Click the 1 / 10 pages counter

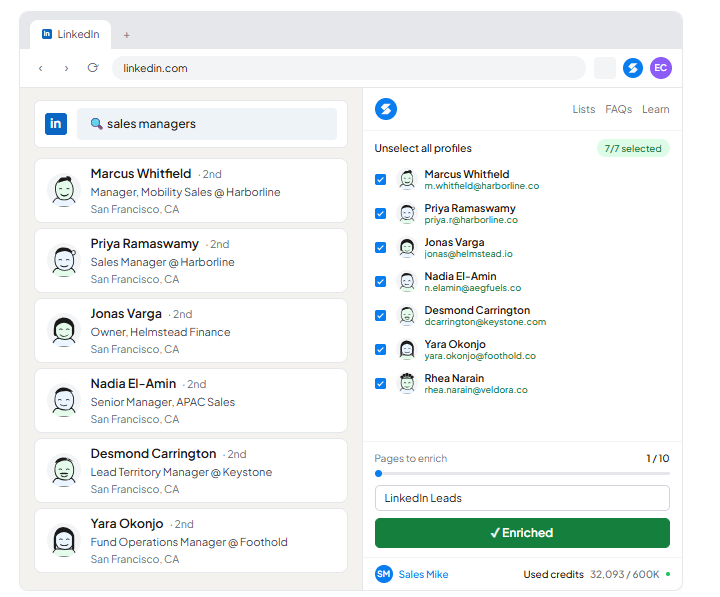point(658,458)
